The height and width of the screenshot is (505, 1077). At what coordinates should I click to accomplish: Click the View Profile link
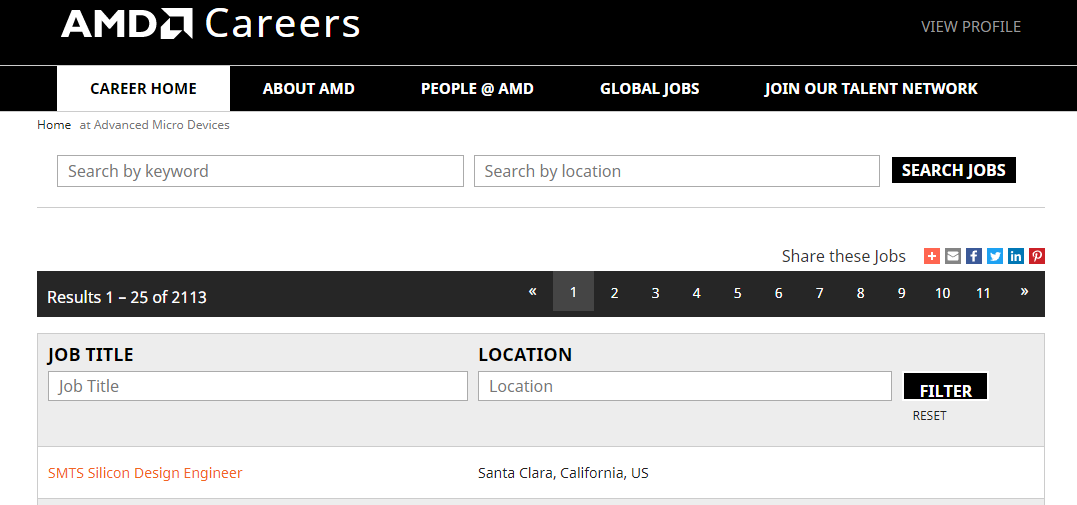coord(971,27)
